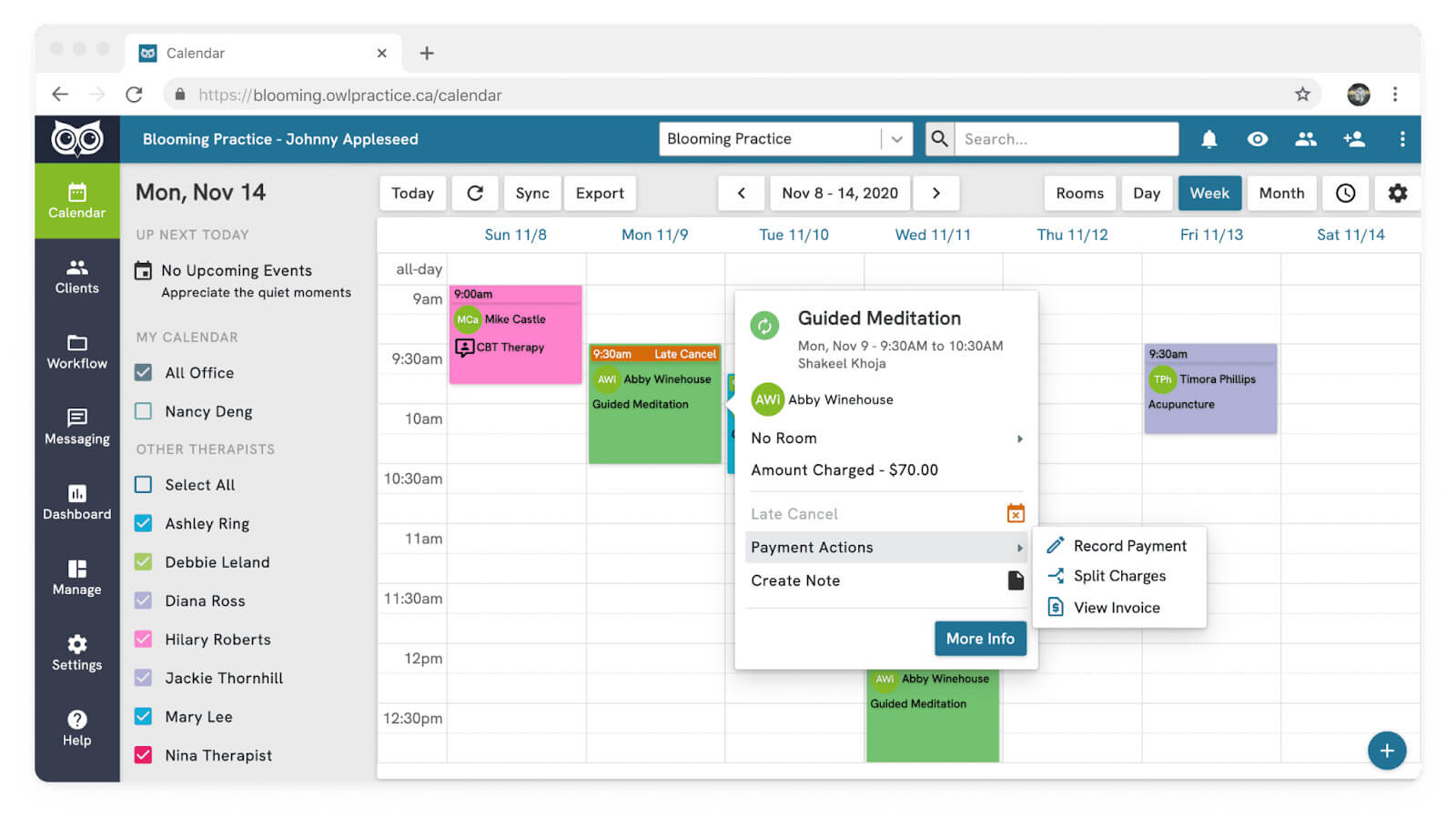The height and width of the screenshot is (827, 1456).
Task: Click the search magnifier icon
Action: point(940,139)
